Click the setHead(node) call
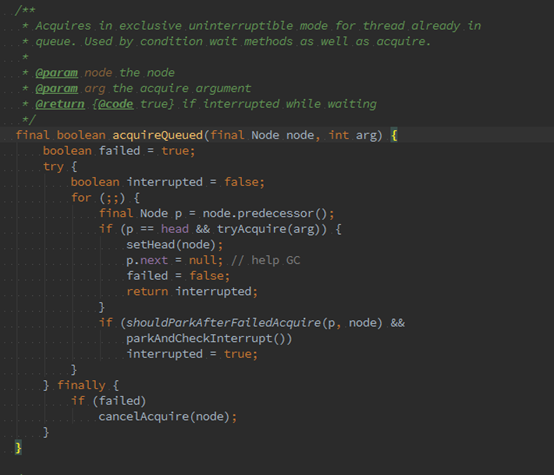The height and width of the screenshot is (475, 554). click(171, 245)
